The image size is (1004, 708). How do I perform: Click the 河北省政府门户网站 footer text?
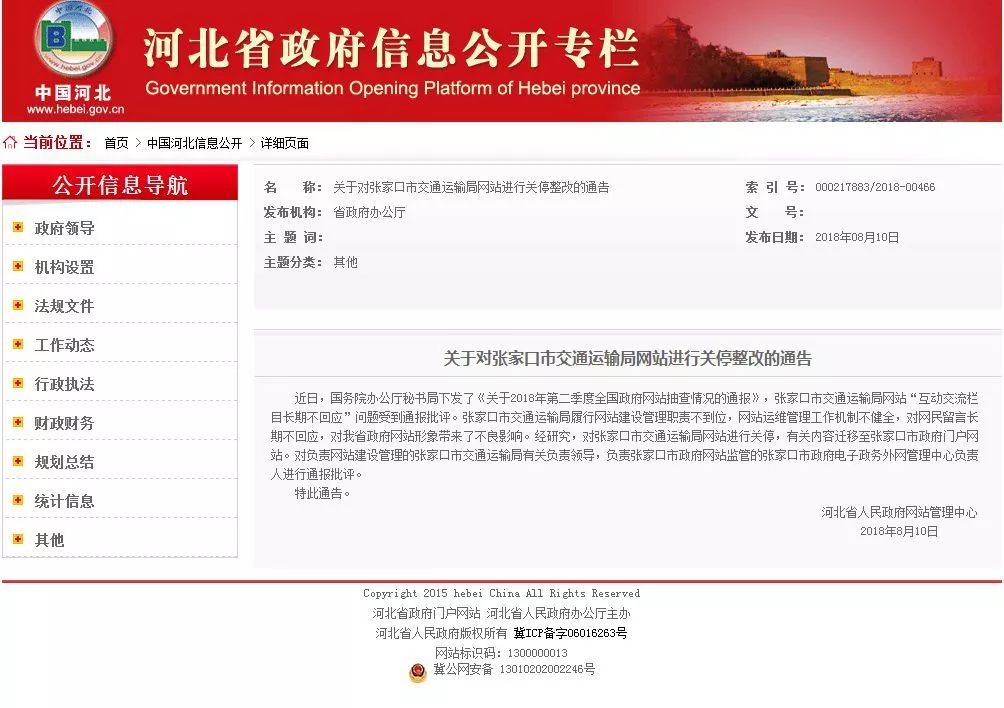click(x=426, y=613)
